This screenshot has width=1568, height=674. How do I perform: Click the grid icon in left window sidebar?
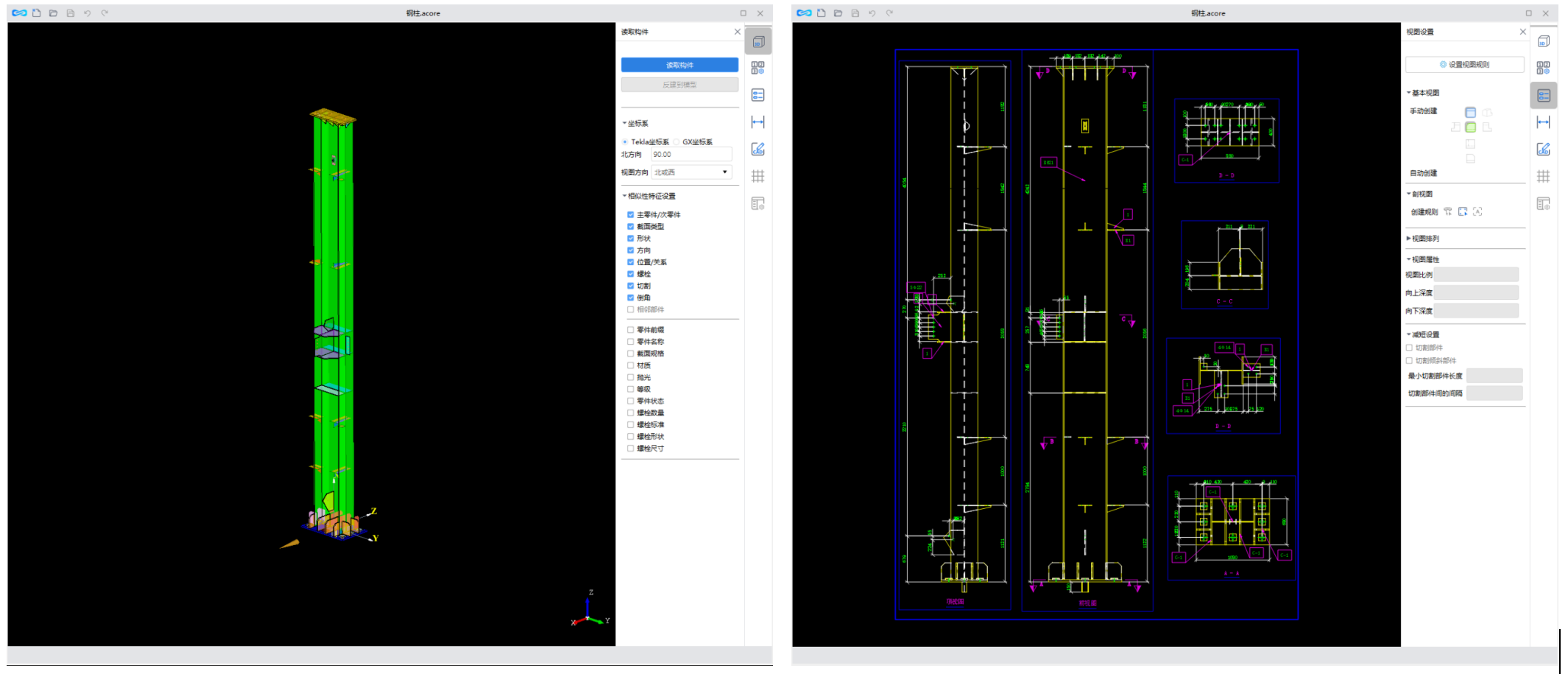[757, 176]
